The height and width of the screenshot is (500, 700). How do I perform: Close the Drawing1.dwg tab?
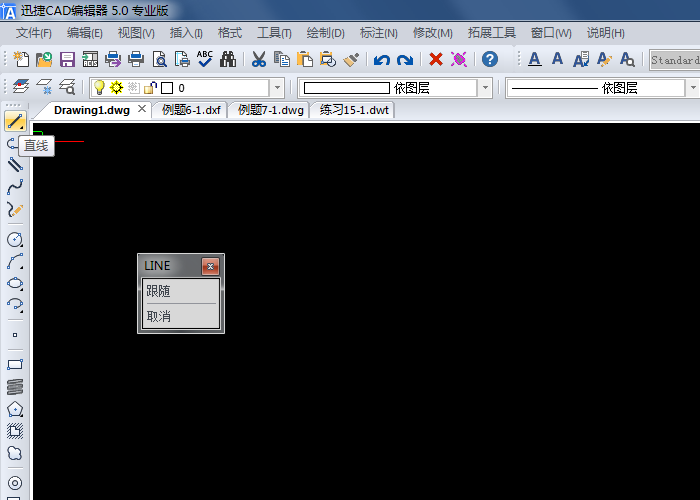point(142,109)
